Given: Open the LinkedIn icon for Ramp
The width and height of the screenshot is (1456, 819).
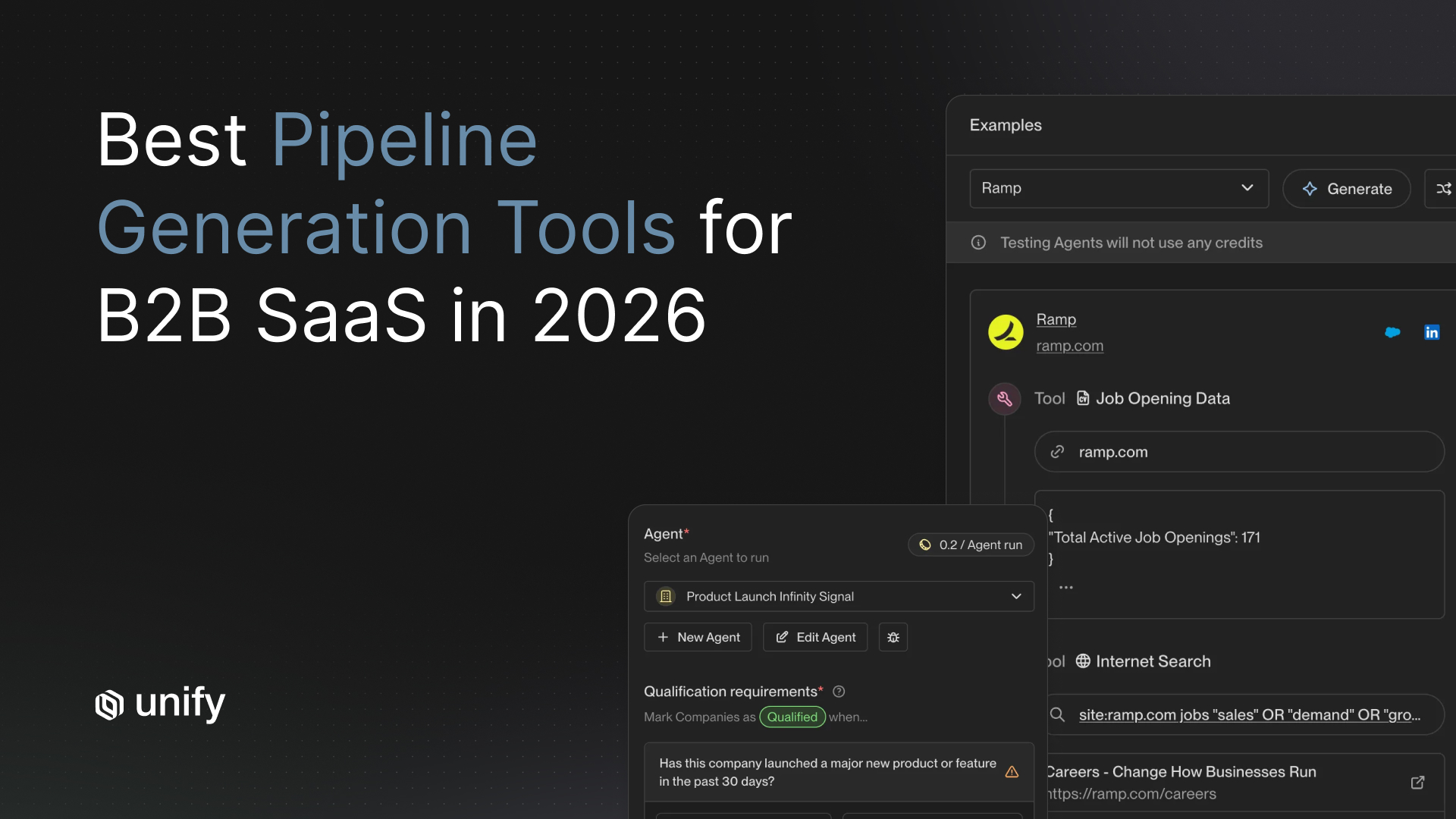Looking at the screenshot, I should click(x=1431, y=332).
